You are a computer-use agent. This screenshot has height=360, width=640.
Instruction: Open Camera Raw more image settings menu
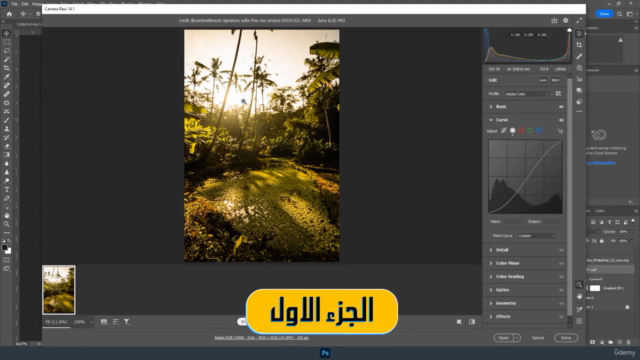pyautogui.click(x=579, y=111)
